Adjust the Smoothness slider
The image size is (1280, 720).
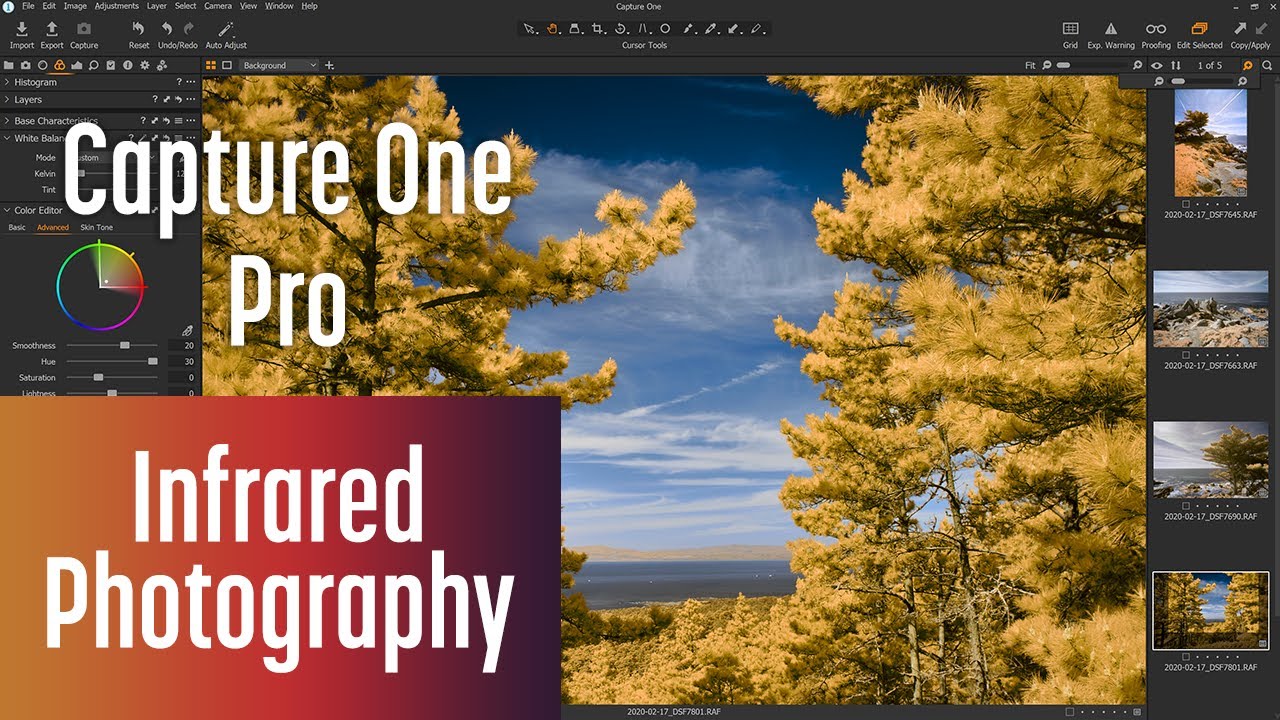111,345
